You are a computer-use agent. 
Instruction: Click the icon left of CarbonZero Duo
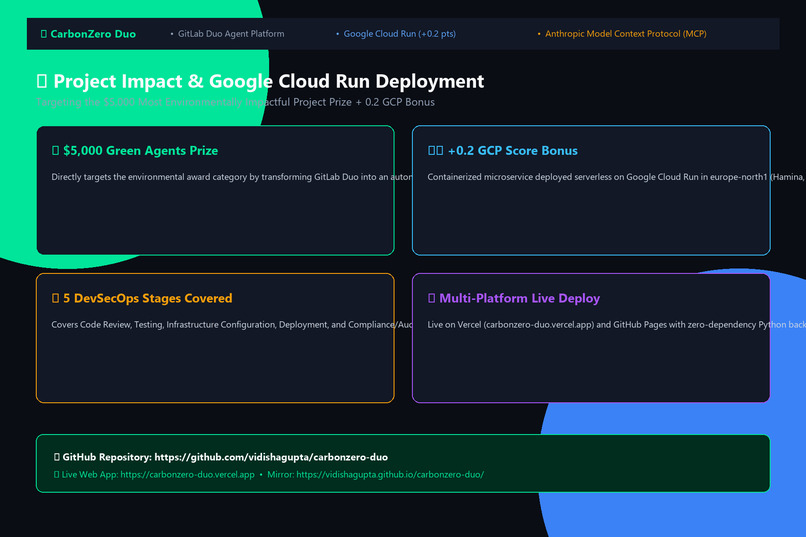pos(44,34)
